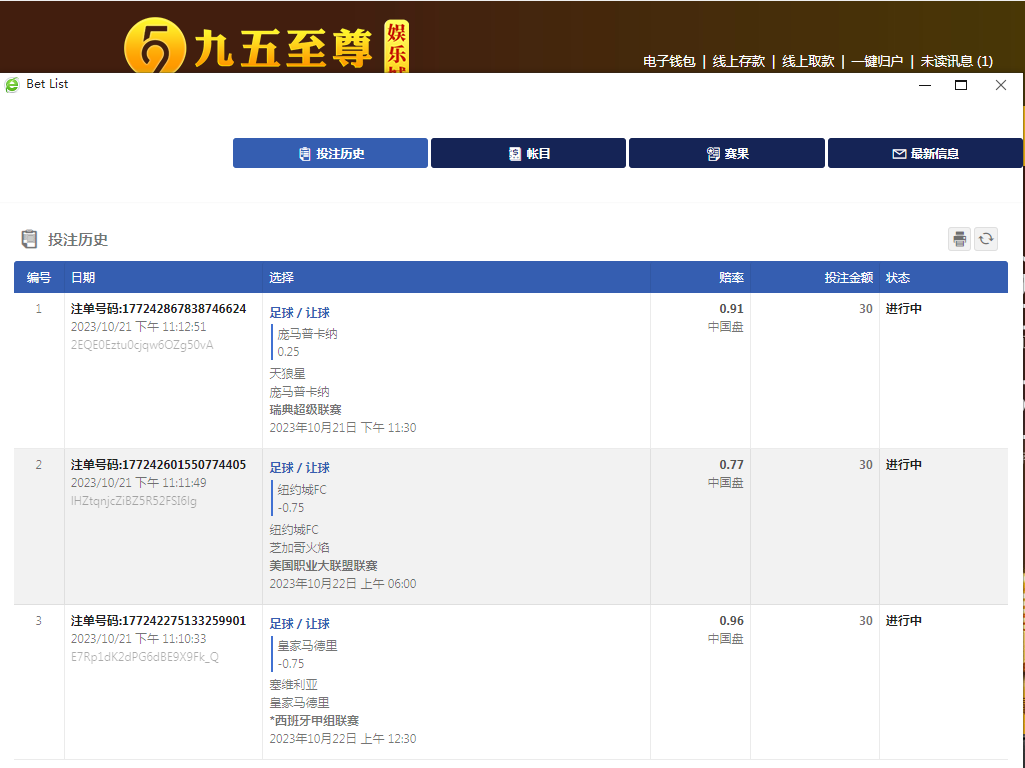This screenshot has height=768, width=1025.
Task: Click 足球 / 让球 in second bet row
Action: 299,468
